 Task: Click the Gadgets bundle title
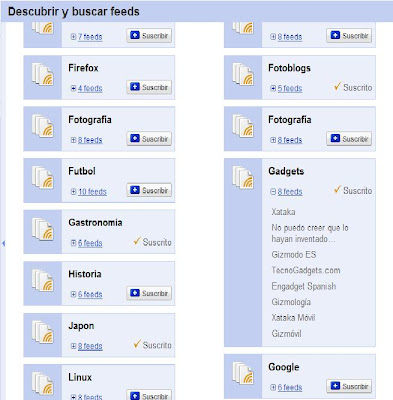[x=286, y=171]
